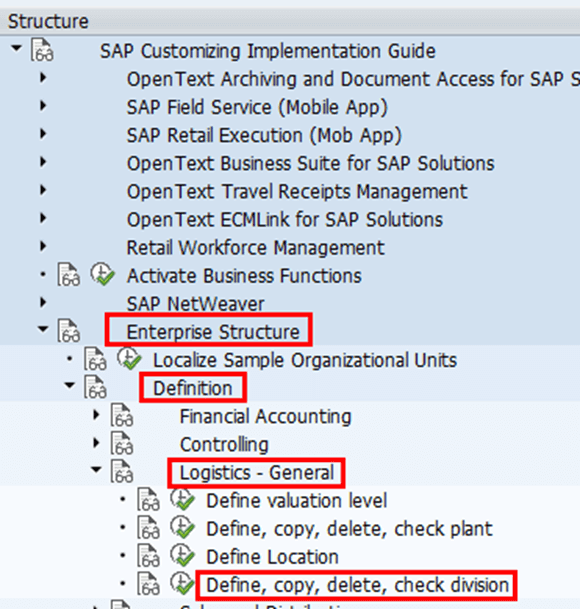Collapse Logistics - General node arrow
The width and height of the screenshot is (580, 609).
coord(96,470)
